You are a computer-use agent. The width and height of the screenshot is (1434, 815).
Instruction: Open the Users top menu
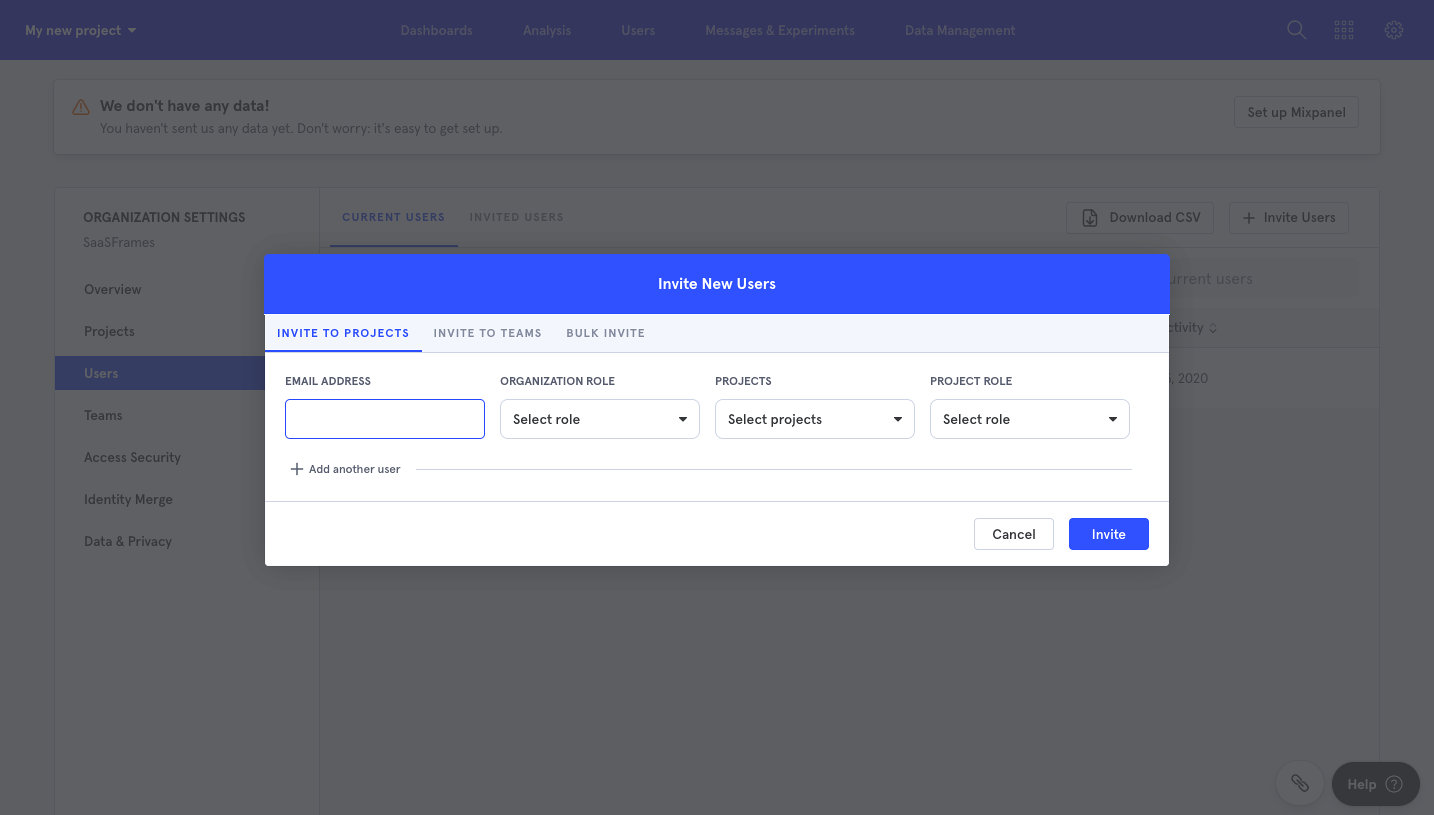[638, 30]
